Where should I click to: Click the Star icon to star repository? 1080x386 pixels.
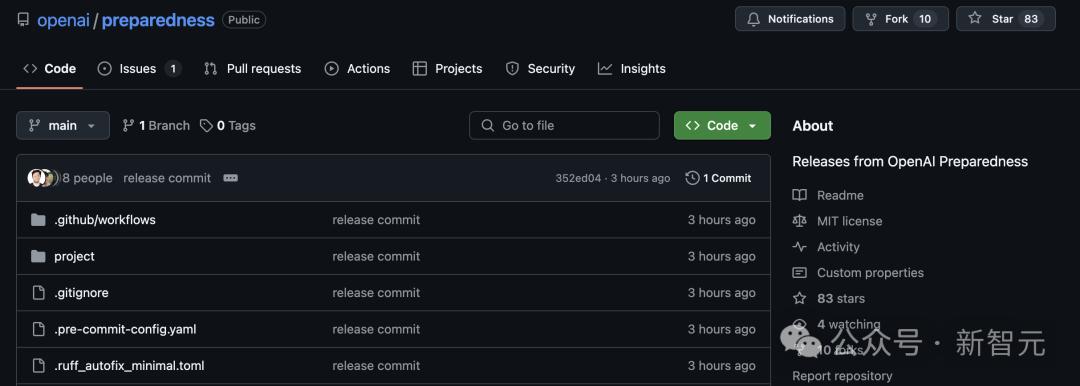[x=975, y=19]
